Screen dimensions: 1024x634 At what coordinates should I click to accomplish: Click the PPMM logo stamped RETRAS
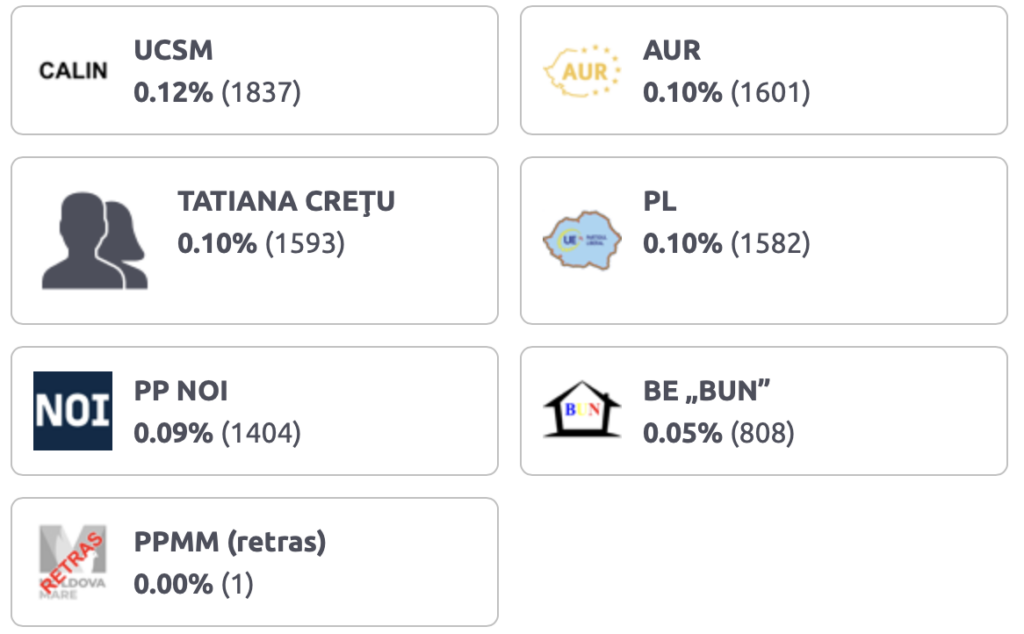[73, 562]
